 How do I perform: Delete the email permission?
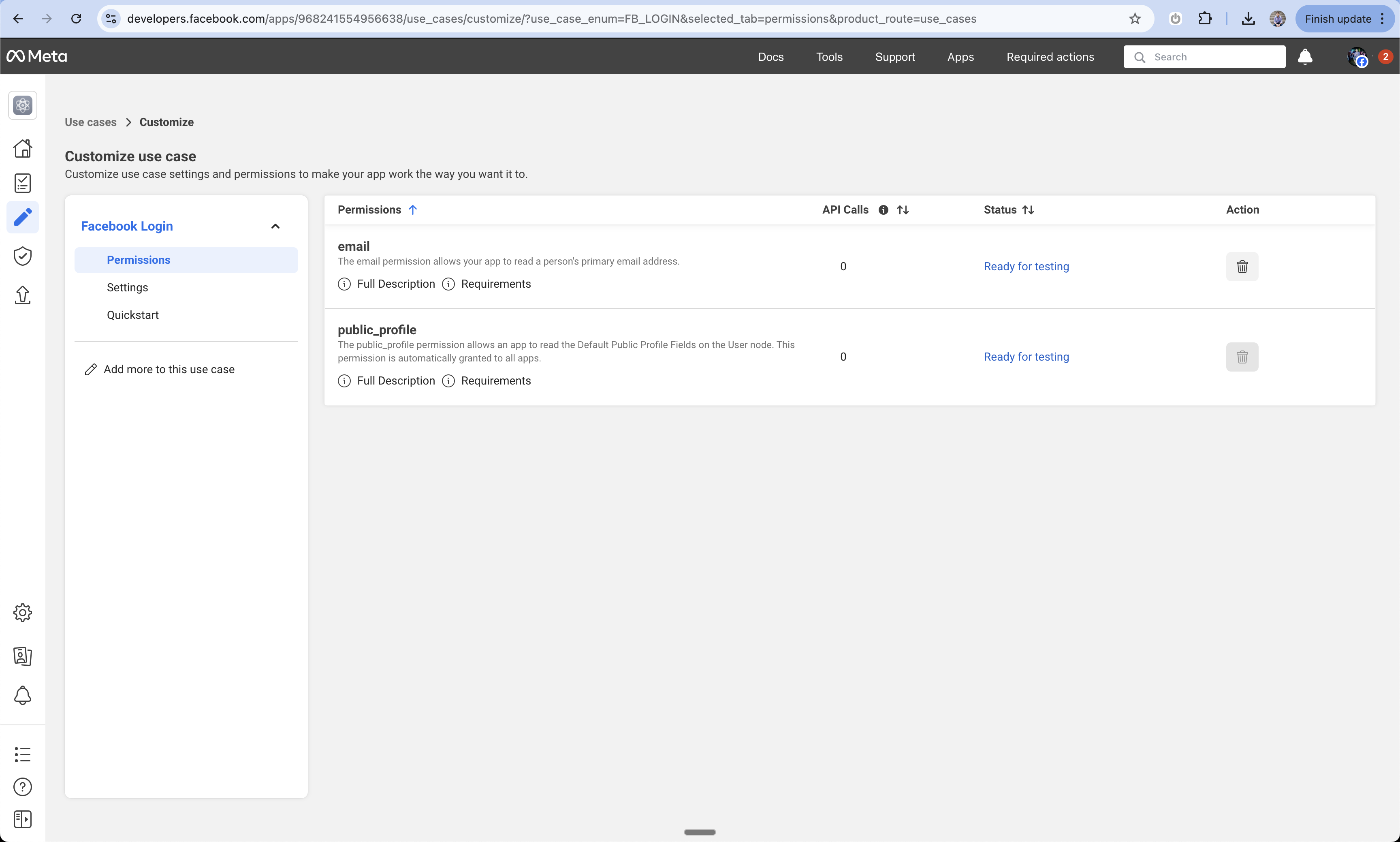[x=1242, y=266]
